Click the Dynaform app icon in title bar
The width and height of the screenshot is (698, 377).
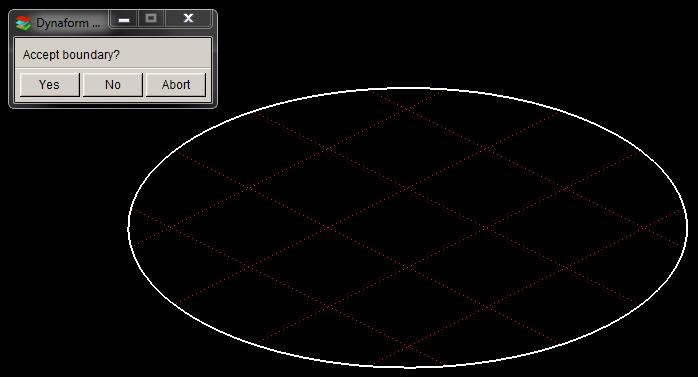click(x=23, y=23)
